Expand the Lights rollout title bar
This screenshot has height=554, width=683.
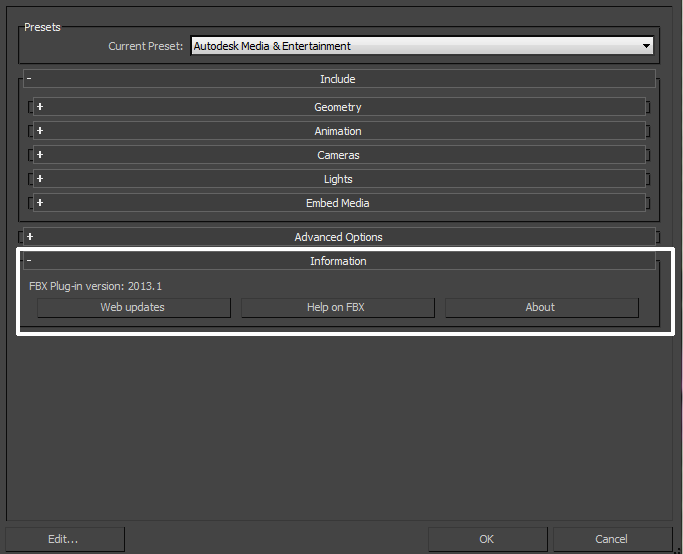point(338,179)
